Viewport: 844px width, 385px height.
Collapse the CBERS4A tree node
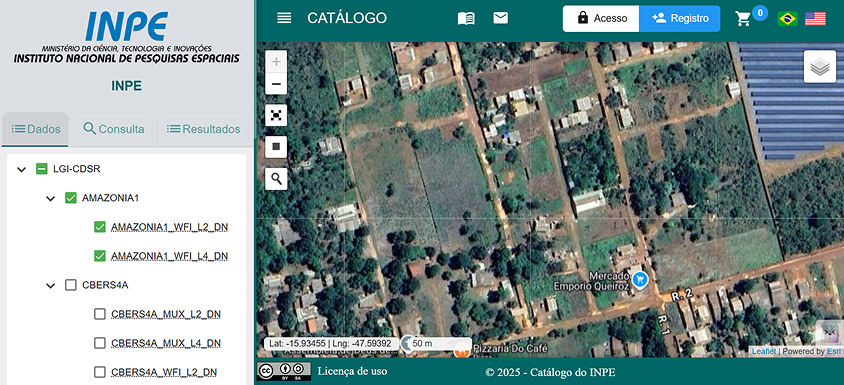pyautogui.click(x=51, y=285)
